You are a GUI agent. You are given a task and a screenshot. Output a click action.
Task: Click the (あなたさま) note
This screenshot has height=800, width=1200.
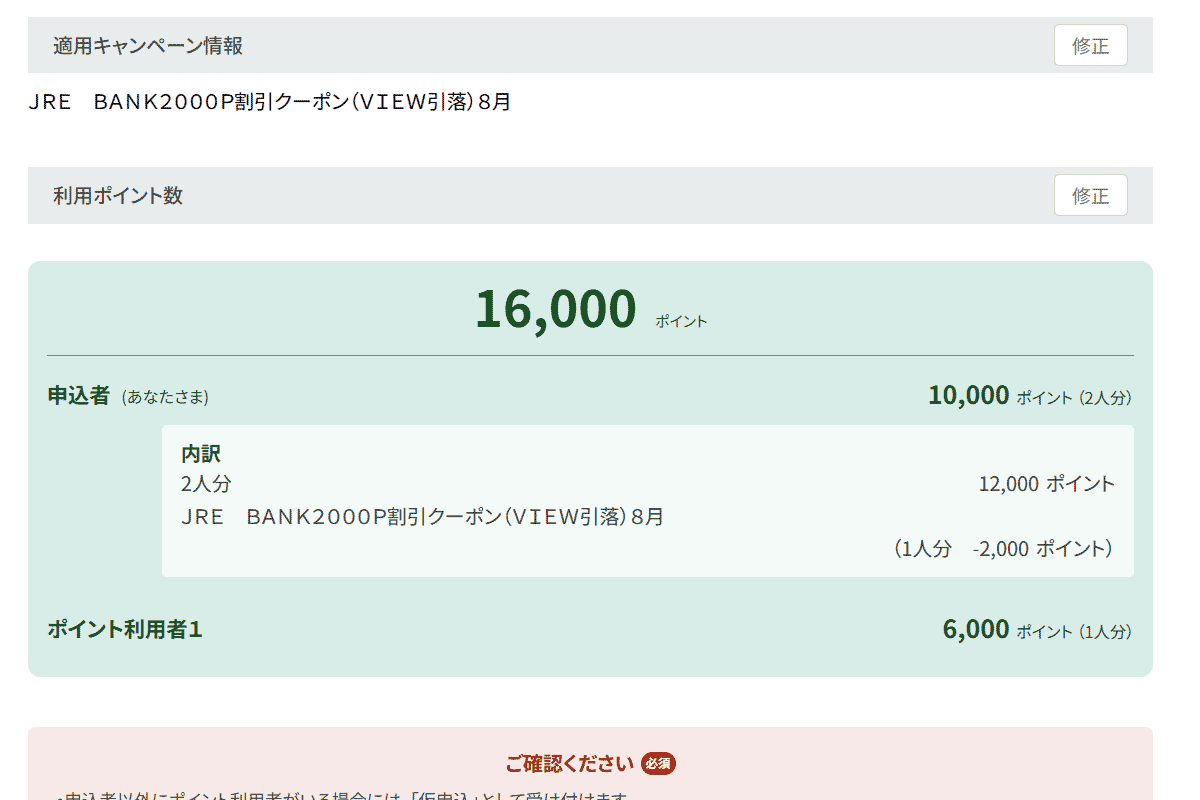coord(165,397)
